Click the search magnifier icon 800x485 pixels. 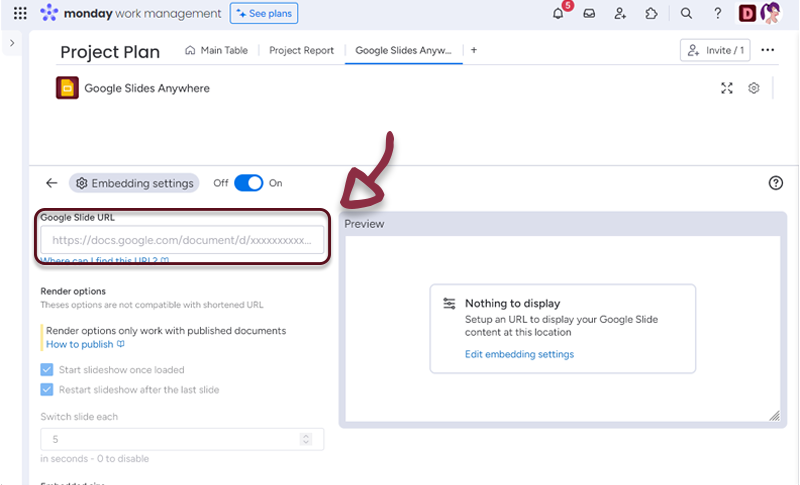coord(686,14)
